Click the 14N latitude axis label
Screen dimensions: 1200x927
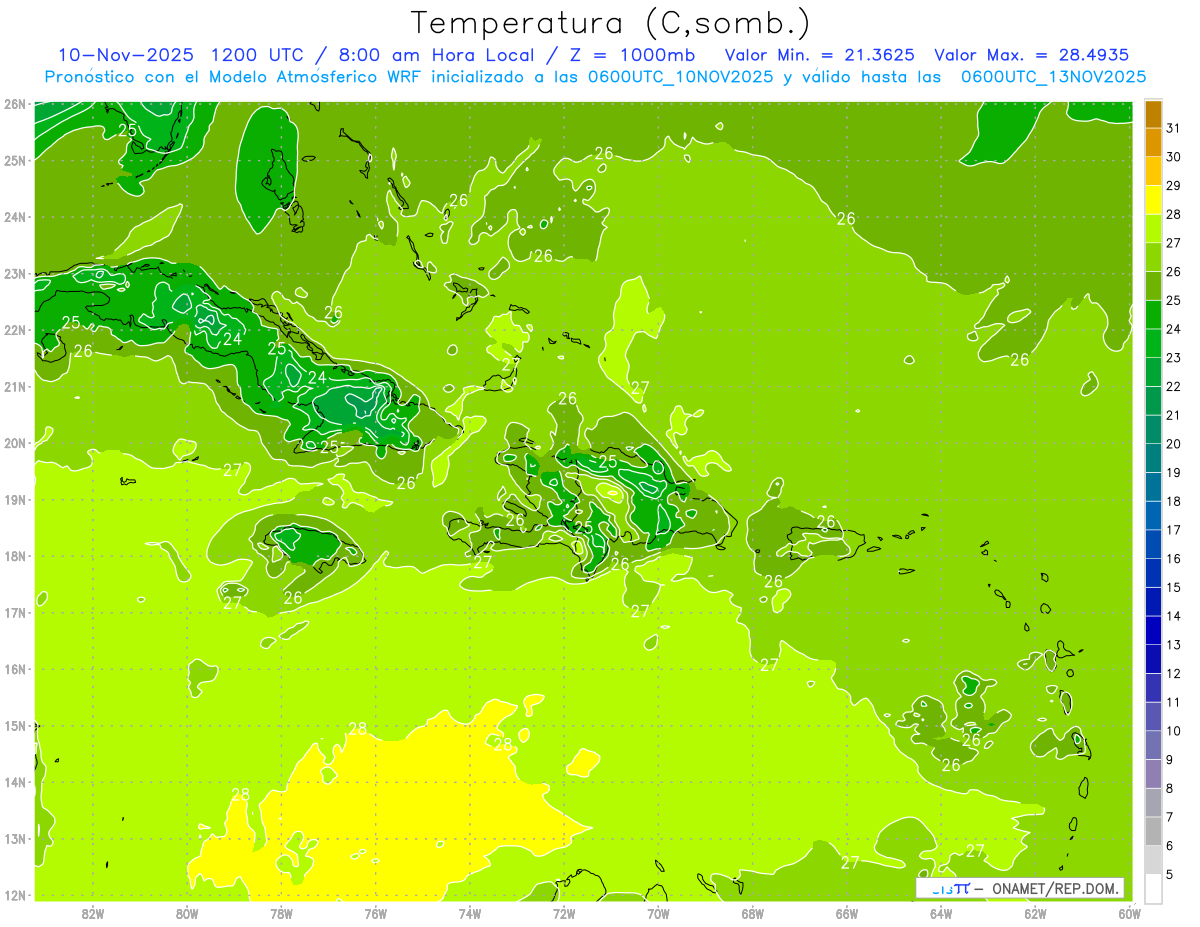point(14,782)
